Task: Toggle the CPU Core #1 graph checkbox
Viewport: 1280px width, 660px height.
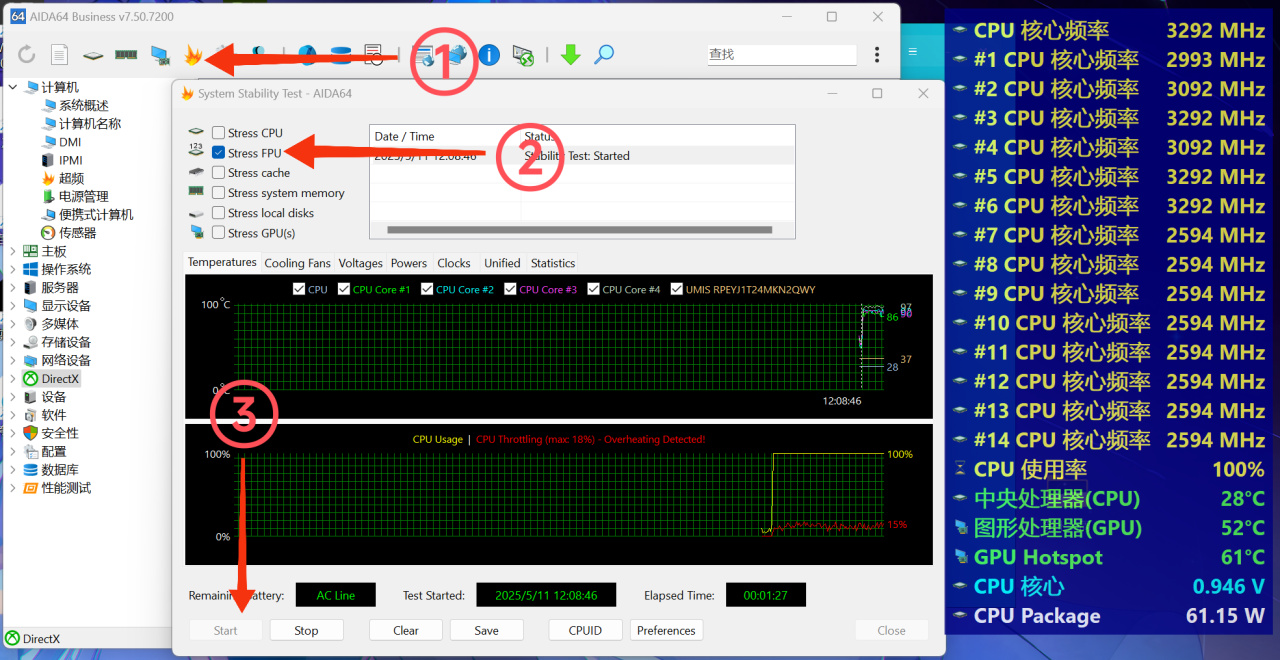Action: pyautogui.click(x=344, y=289)
